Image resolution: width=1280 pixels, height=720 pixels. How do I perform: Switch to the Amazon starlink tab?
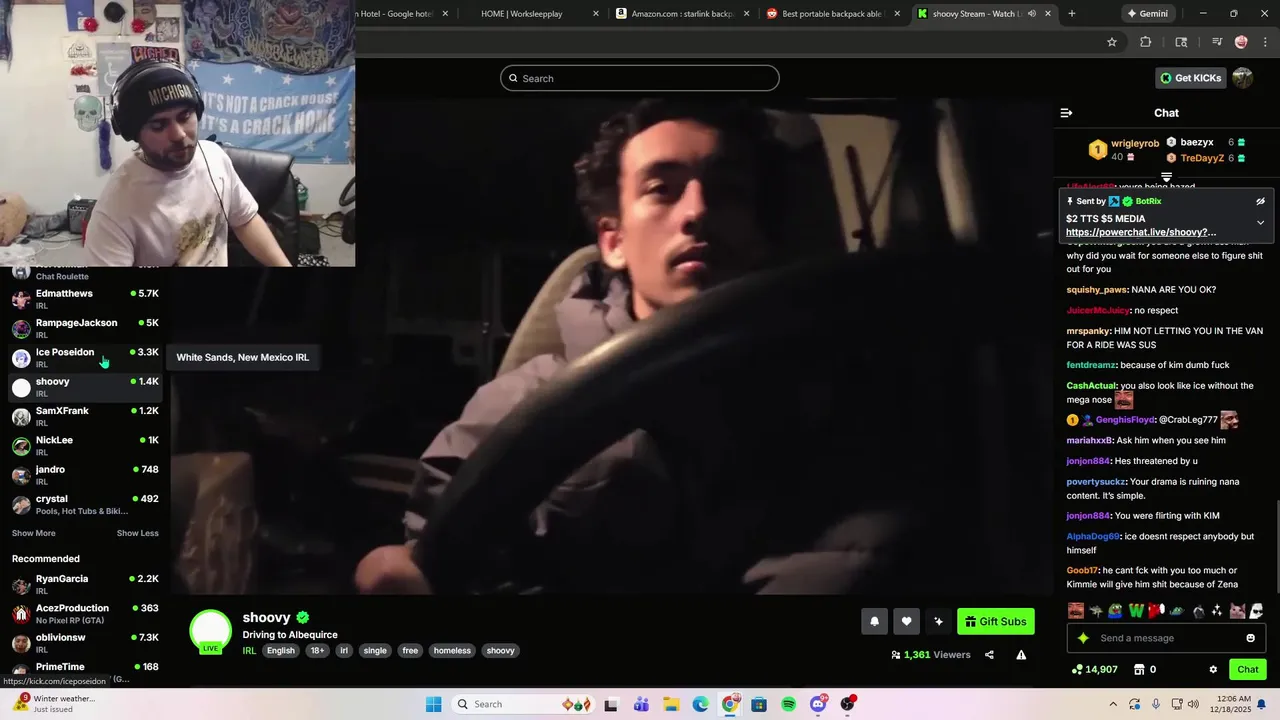click(682, 14)
